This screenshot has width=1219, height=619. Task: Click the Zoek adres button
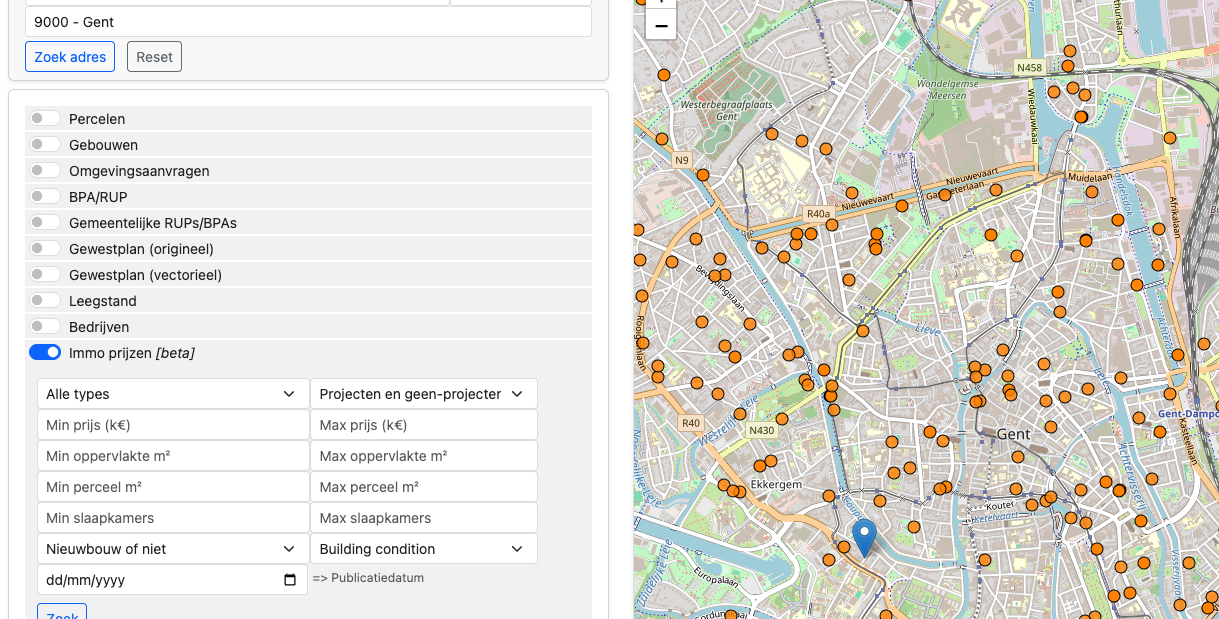(x=70, y=57)
